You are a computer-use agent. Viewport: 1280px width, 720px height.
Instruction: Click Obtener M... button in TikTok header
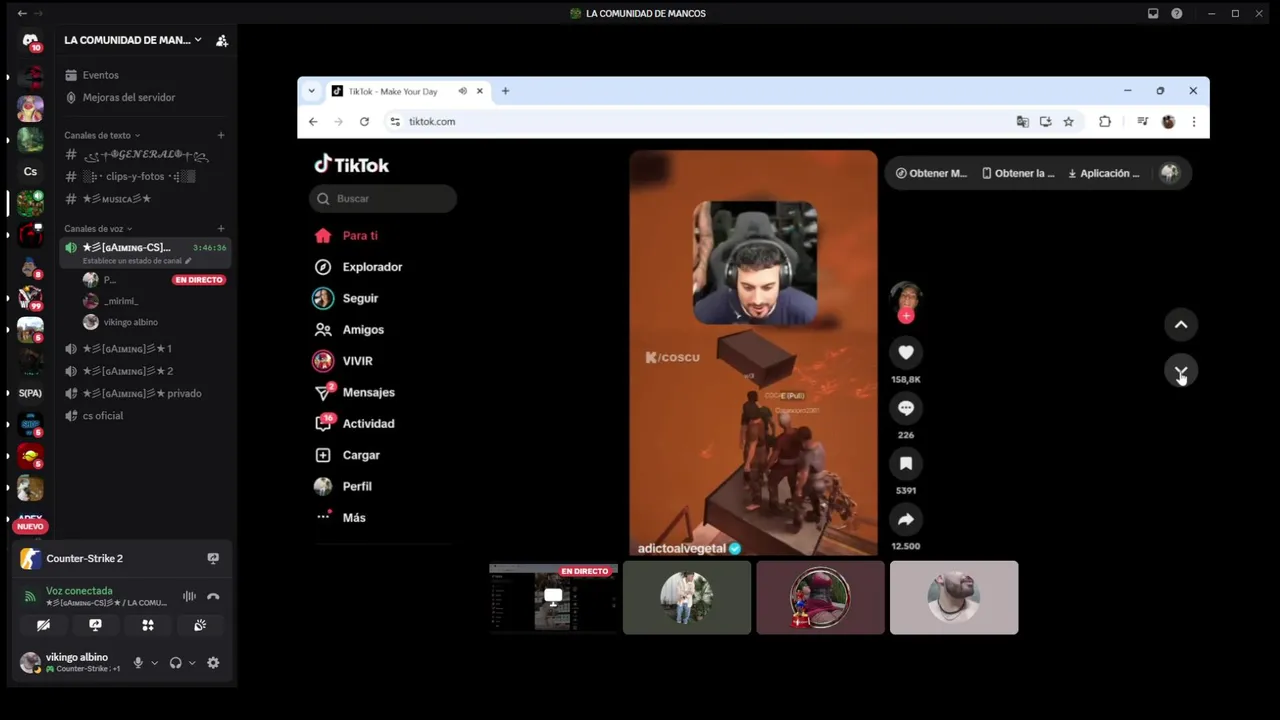coord(931,173)
